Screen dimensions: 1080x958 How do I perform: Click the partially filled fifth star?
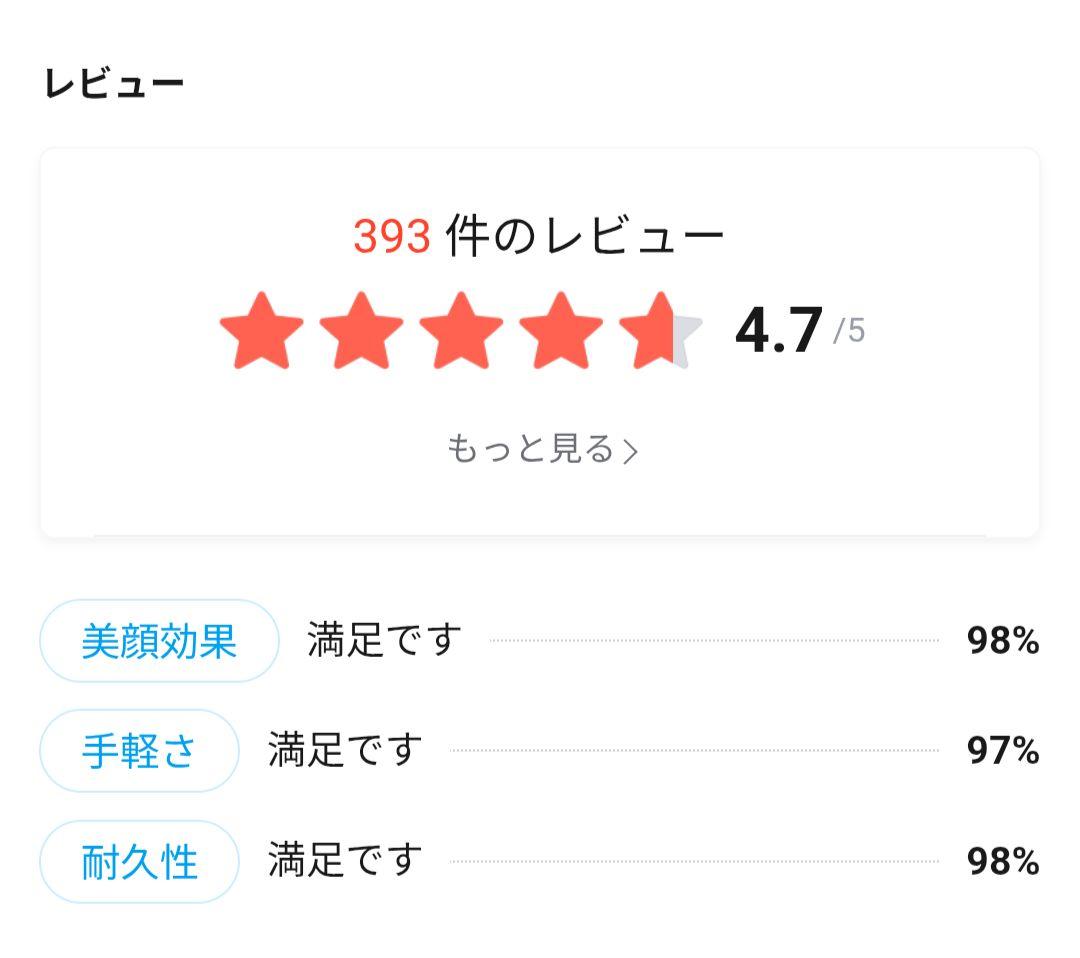pos(660,331)
